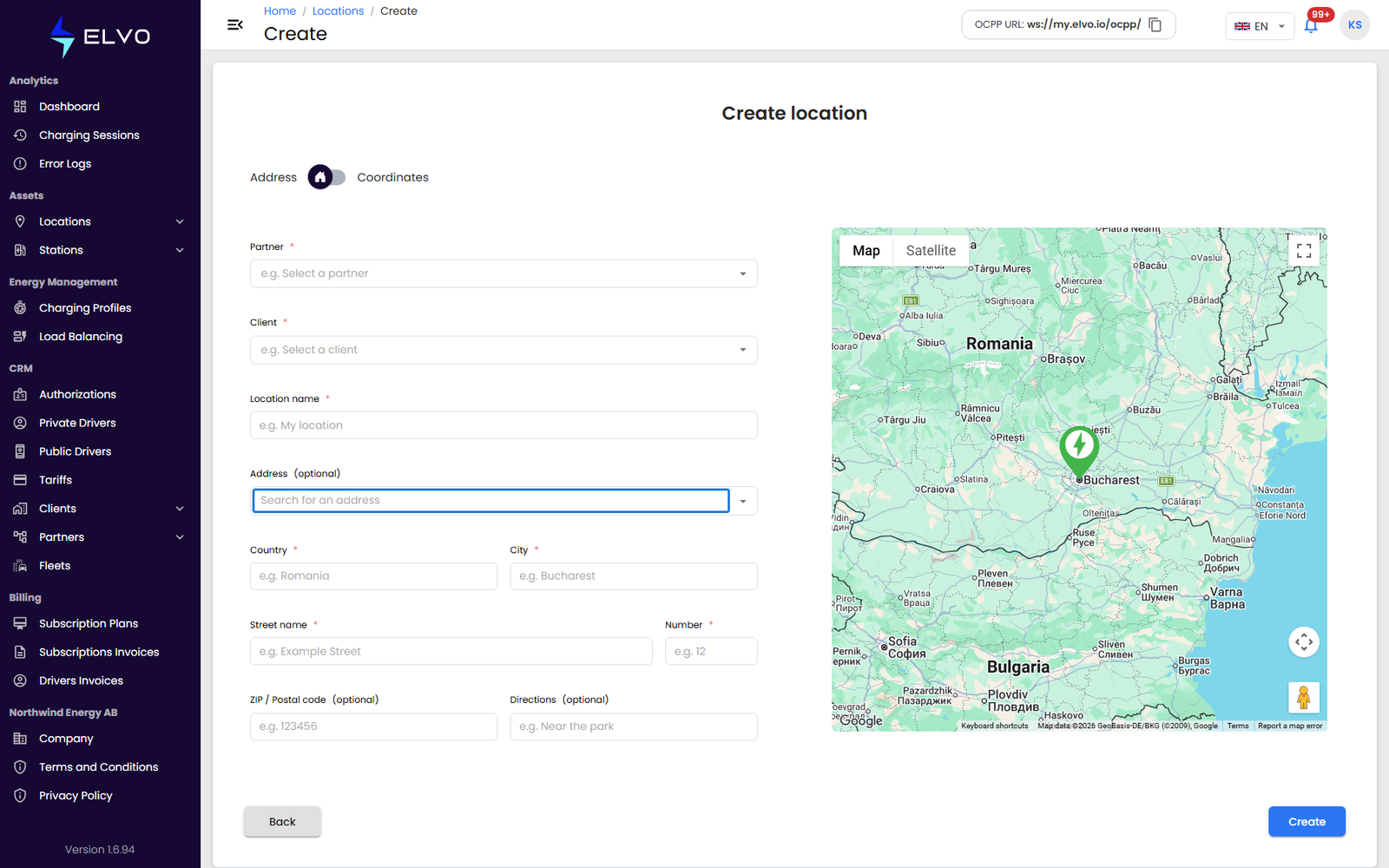Go to Locations breadcrumb

pyautogui.click(x=338, y=11)
